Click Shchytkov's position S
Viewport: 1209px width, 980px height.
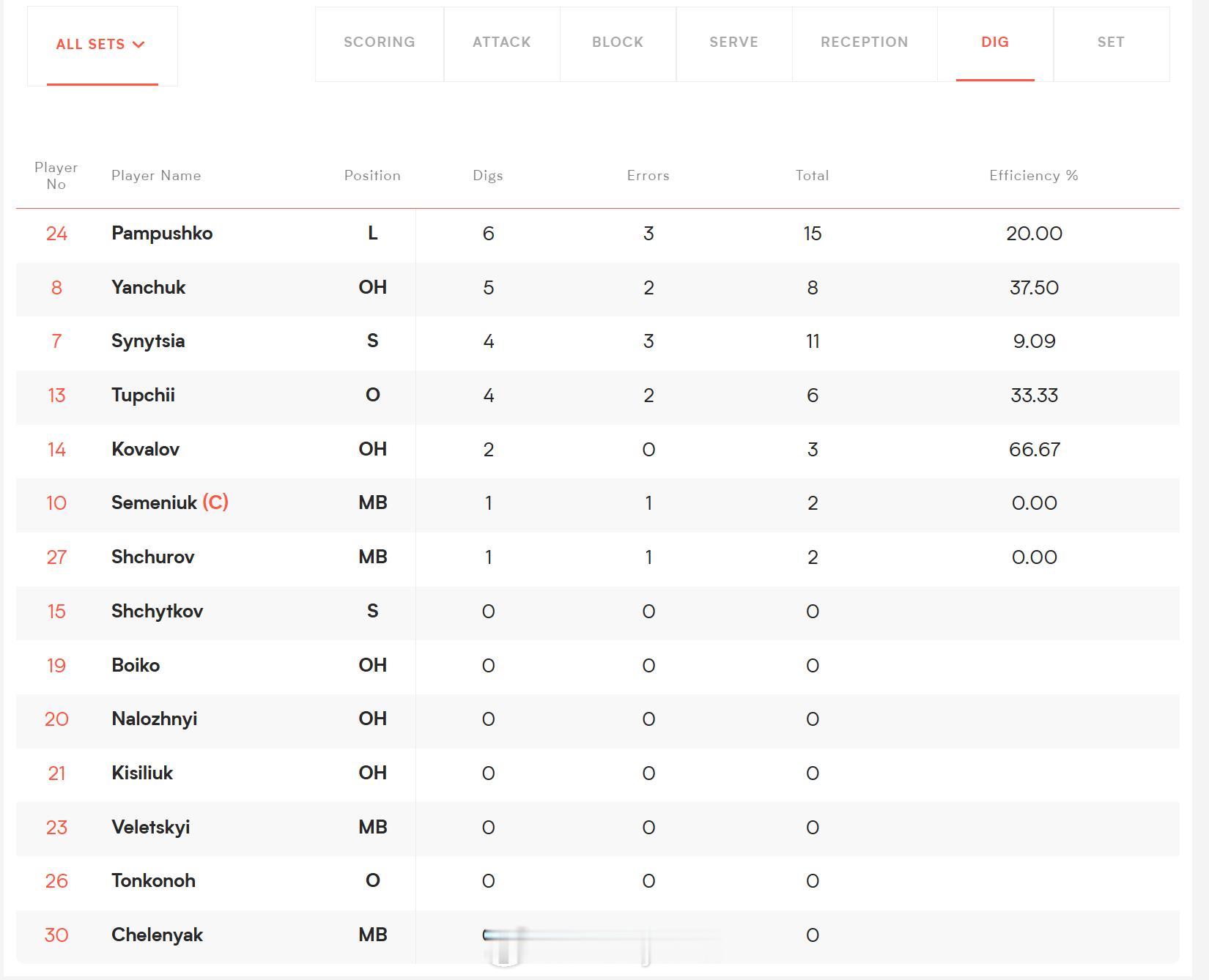(x=372, y=612)
